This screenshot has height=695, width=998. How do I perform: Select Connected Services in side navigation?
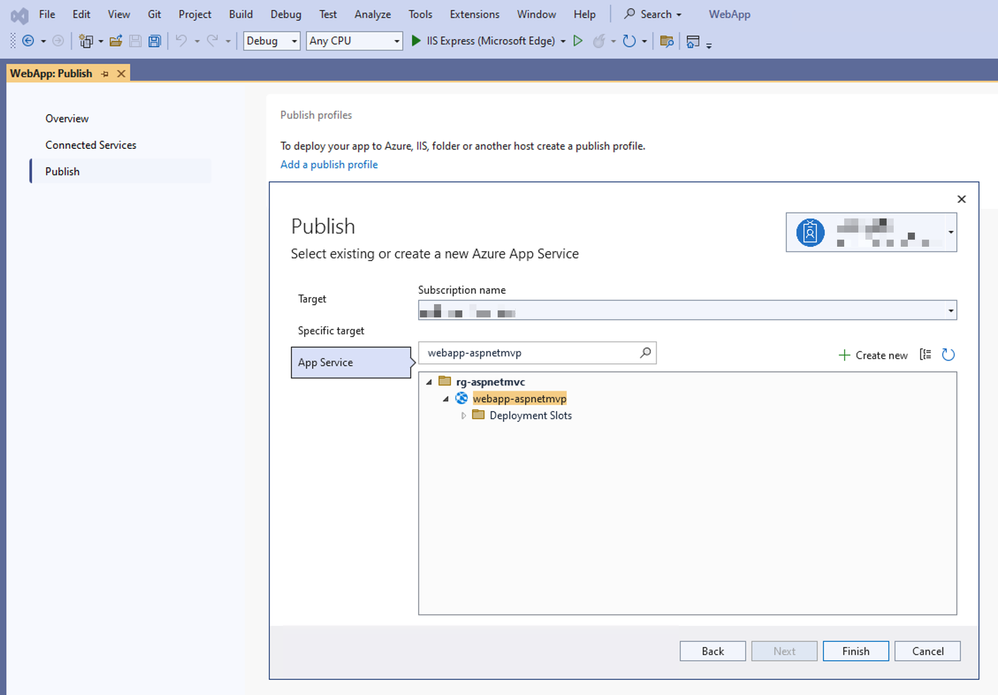tap(90, 145)
